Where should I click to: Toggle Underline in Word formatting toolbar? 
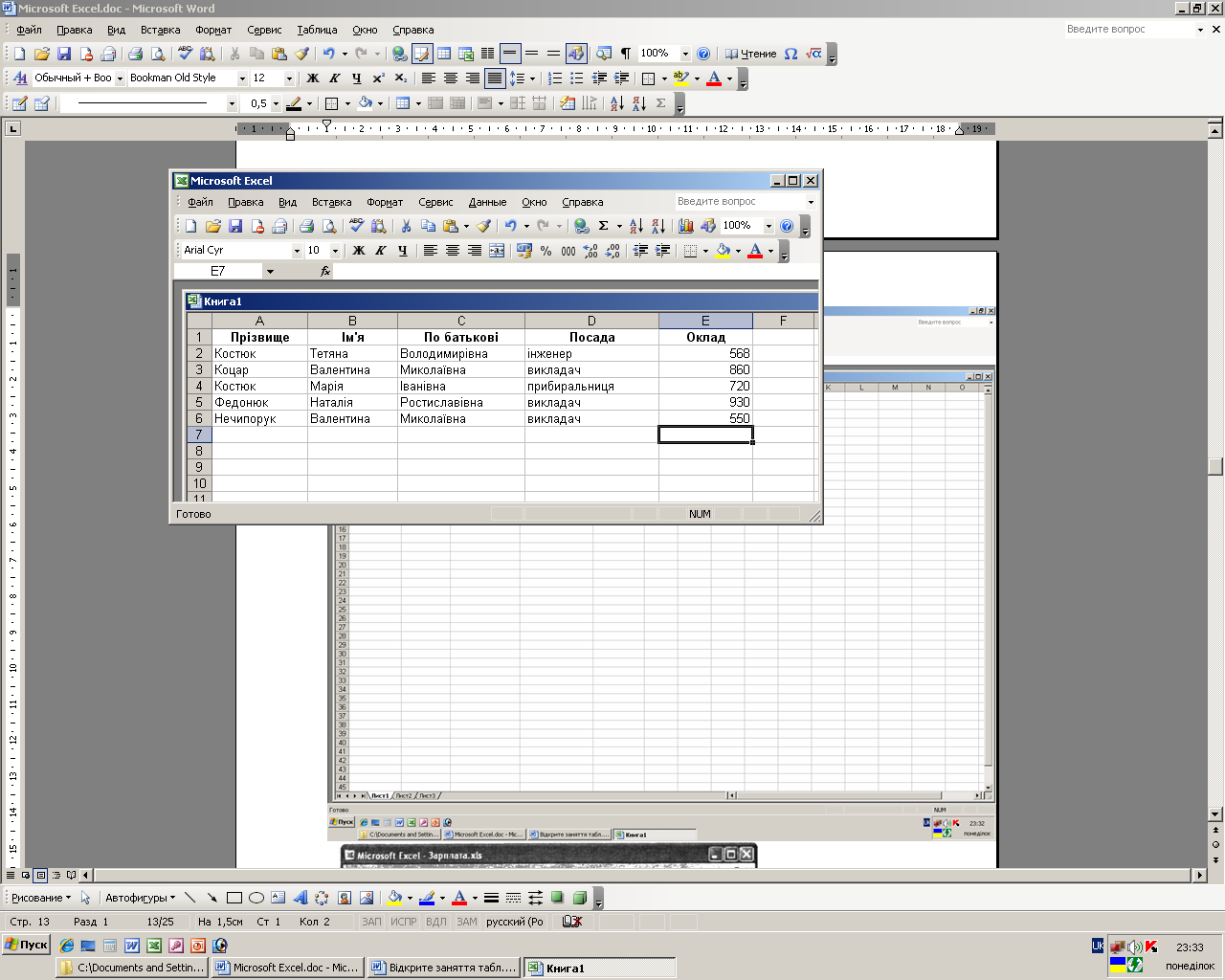tap(357, 78)
